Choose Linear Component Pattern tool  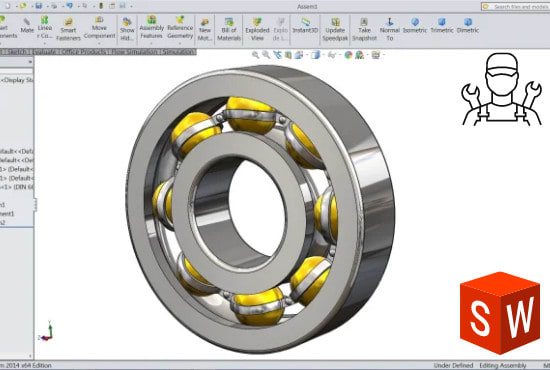45,27
